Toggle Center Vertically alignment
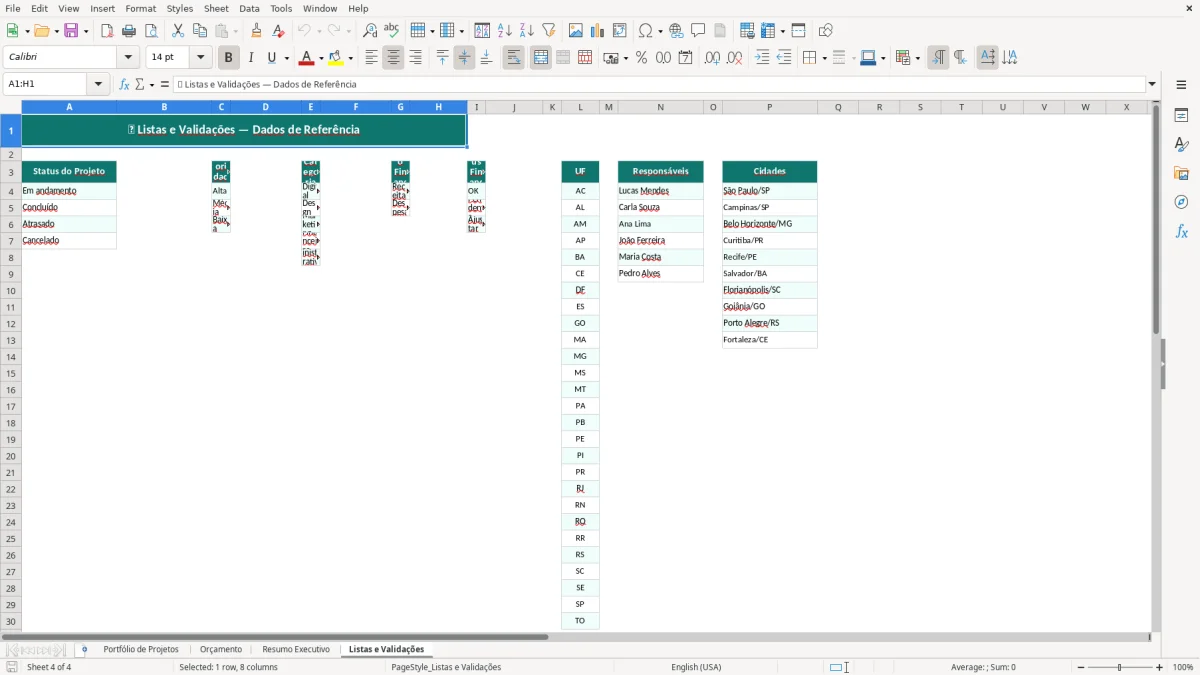1200x675 pixels. (464, 58)
